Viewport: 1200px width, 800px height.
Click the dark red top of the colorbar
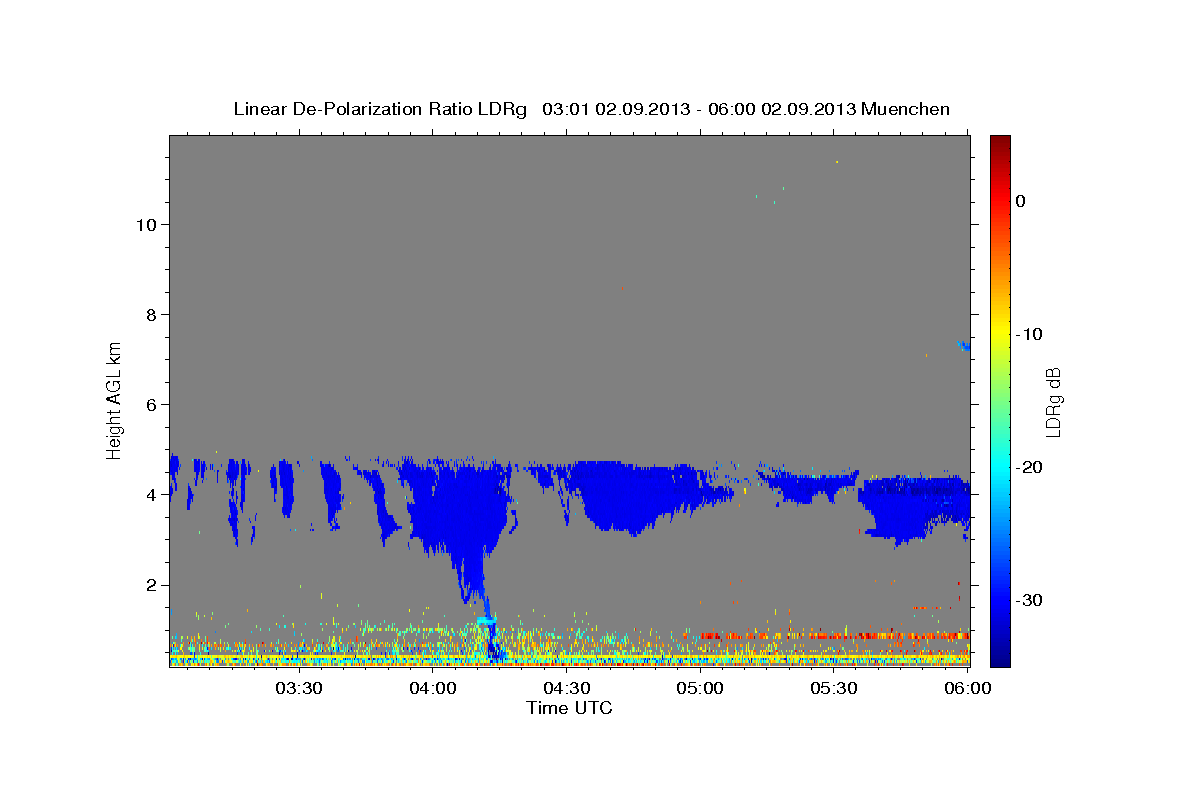1000,145
